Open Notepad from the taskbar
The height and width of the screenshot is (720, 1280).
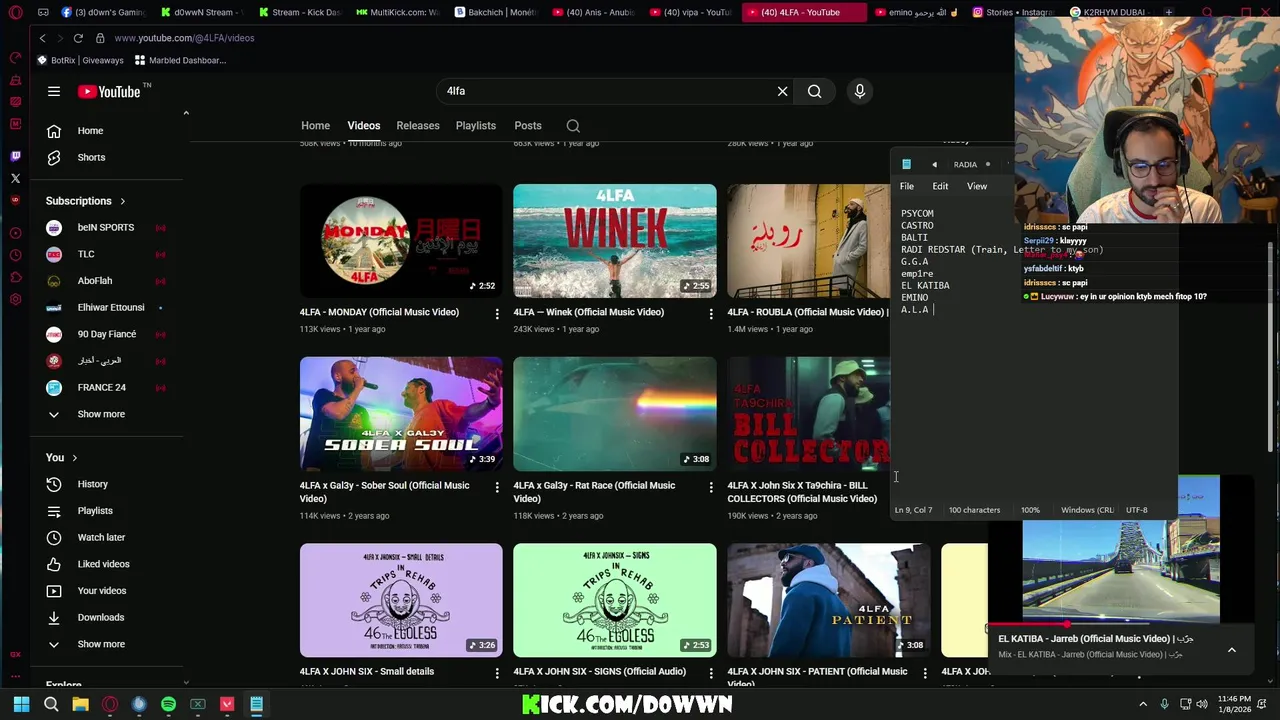pyautogui.click(x=256, y=705)
